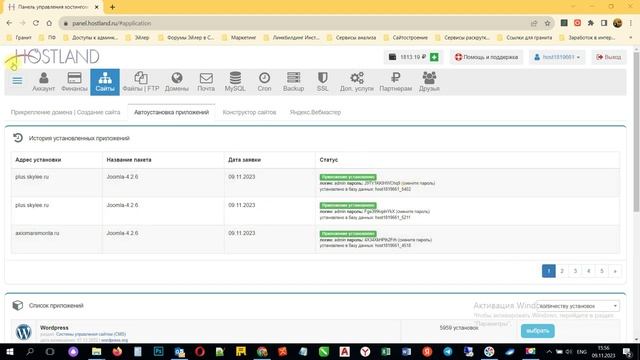Viewport: 640px width, 360px height.
Task: Open the Друзья section
Action: coord(429,82)
